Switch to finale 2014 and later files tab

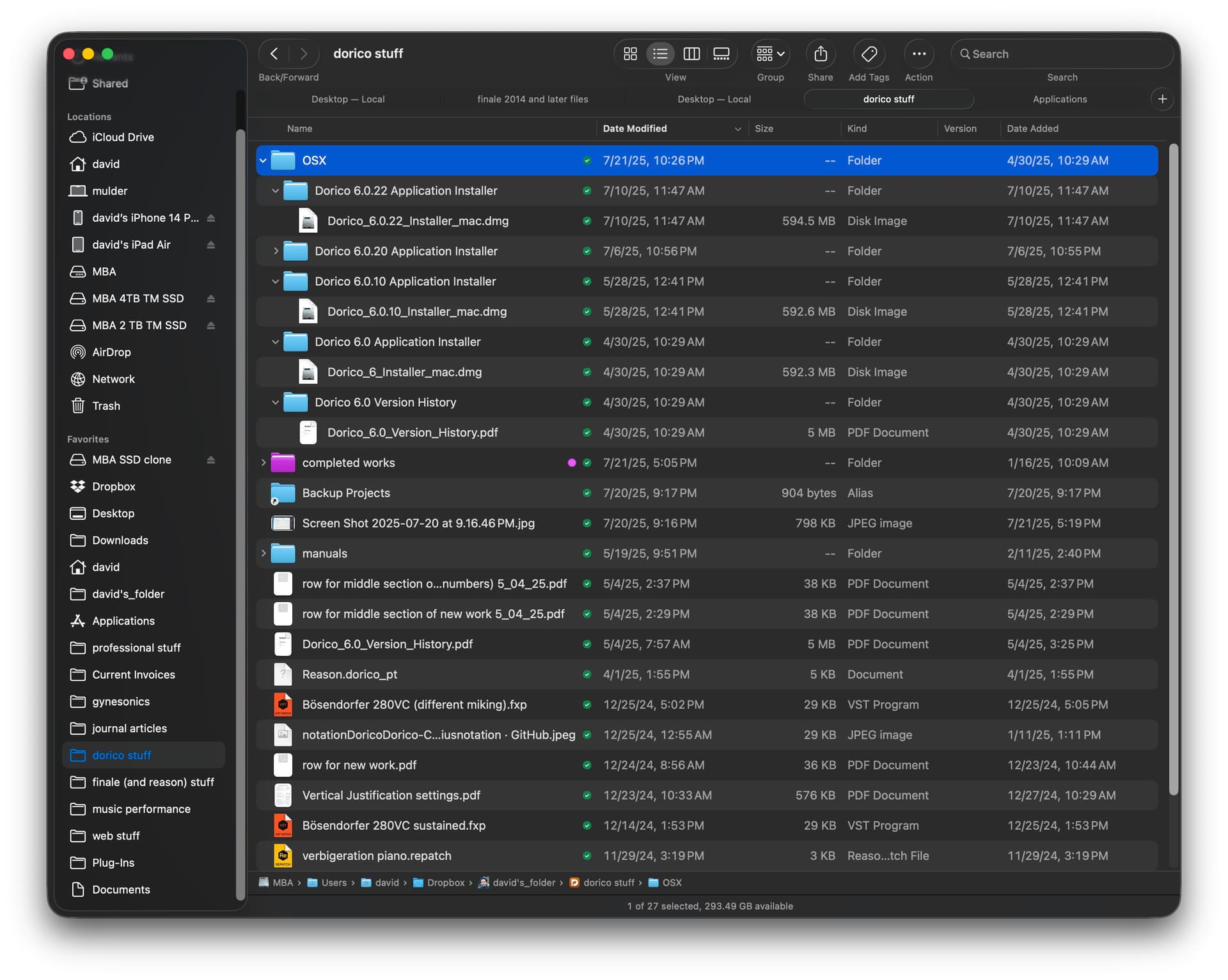point(532,99)
